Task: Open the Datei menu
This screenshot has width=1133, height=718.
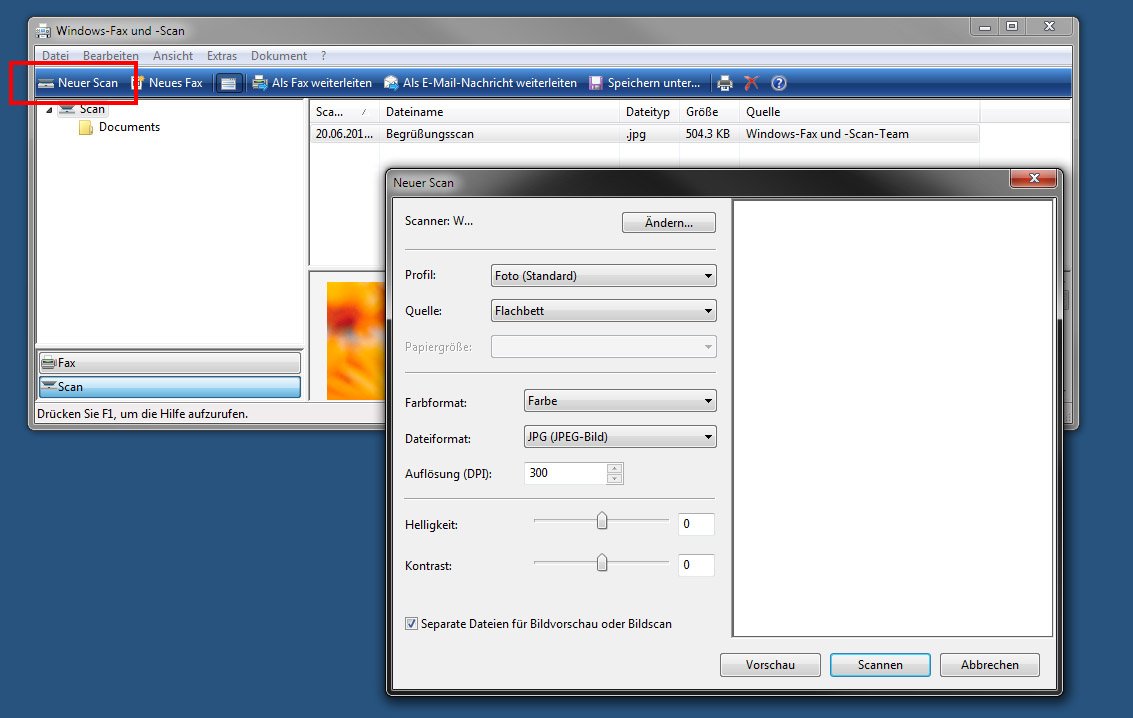Action: [x=55, y=55]
